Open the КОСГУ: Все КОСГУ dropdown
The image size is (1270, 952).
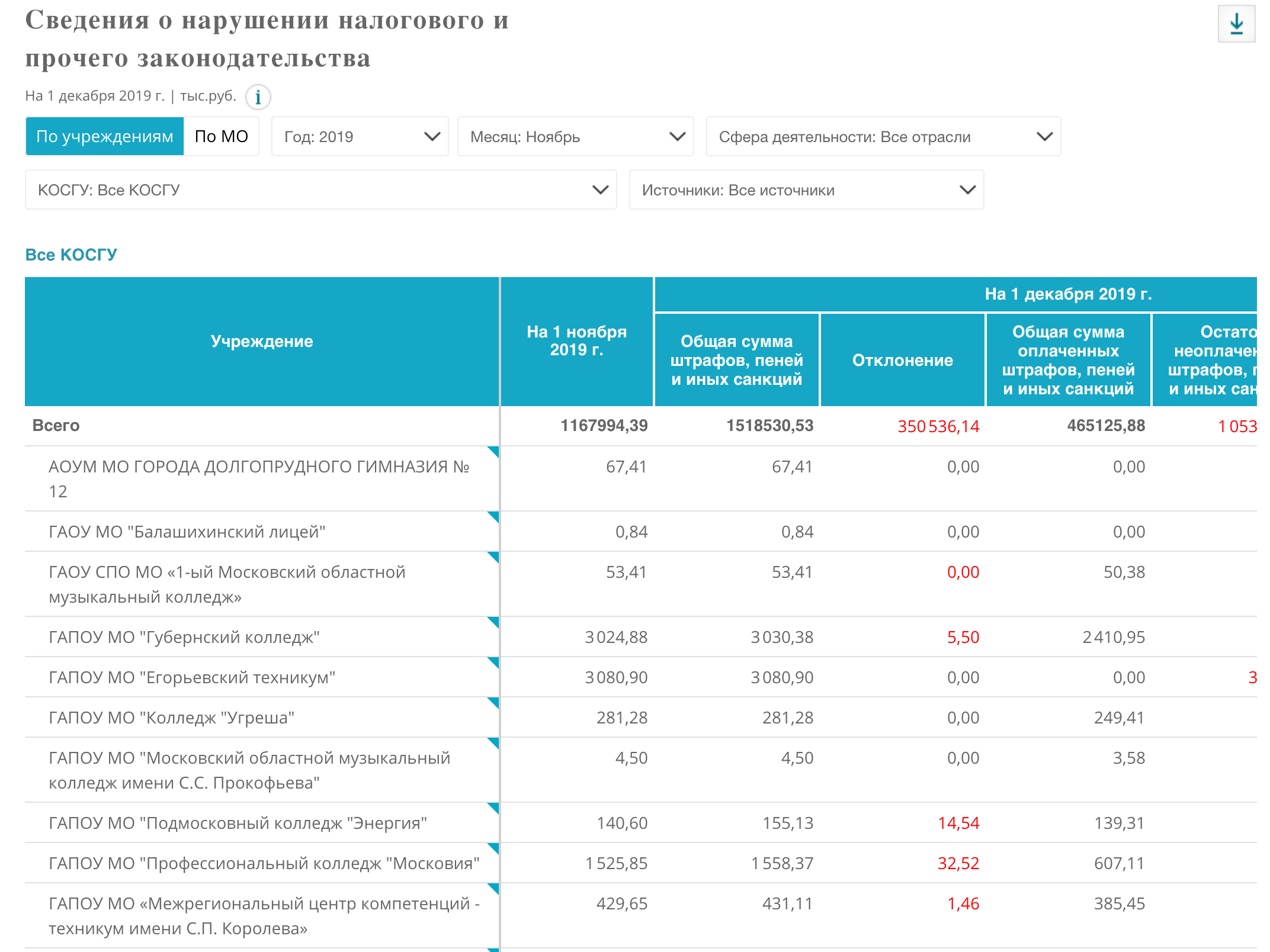coord(321,189)
